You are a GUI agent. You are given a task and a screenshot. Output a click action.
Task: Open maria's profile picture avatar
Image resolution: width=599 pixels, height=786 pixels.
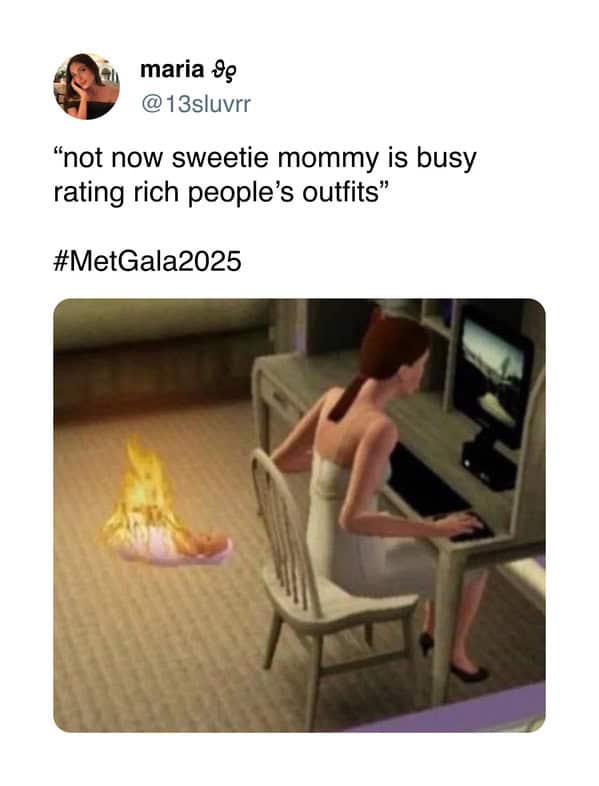pos(87,86)
